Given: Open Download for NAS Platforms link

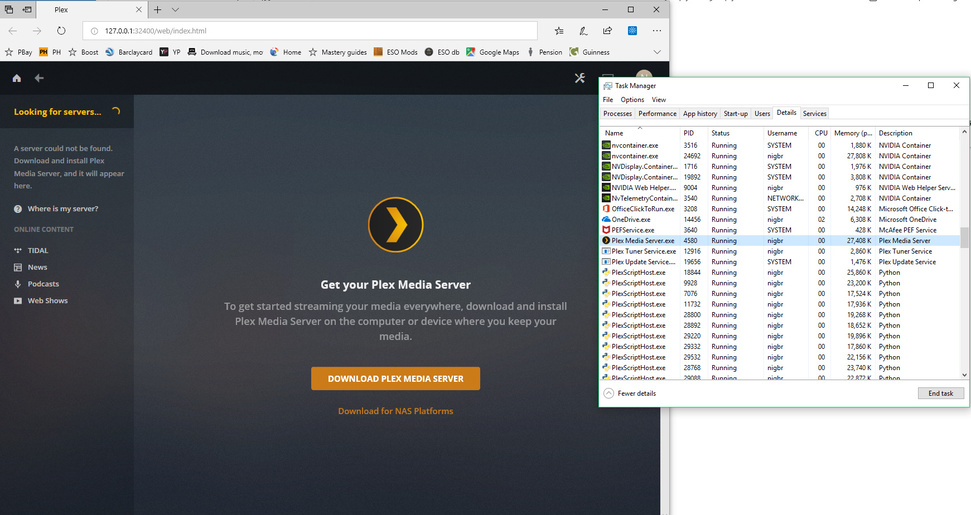Looking at the screenshot, I should point(396,411).
